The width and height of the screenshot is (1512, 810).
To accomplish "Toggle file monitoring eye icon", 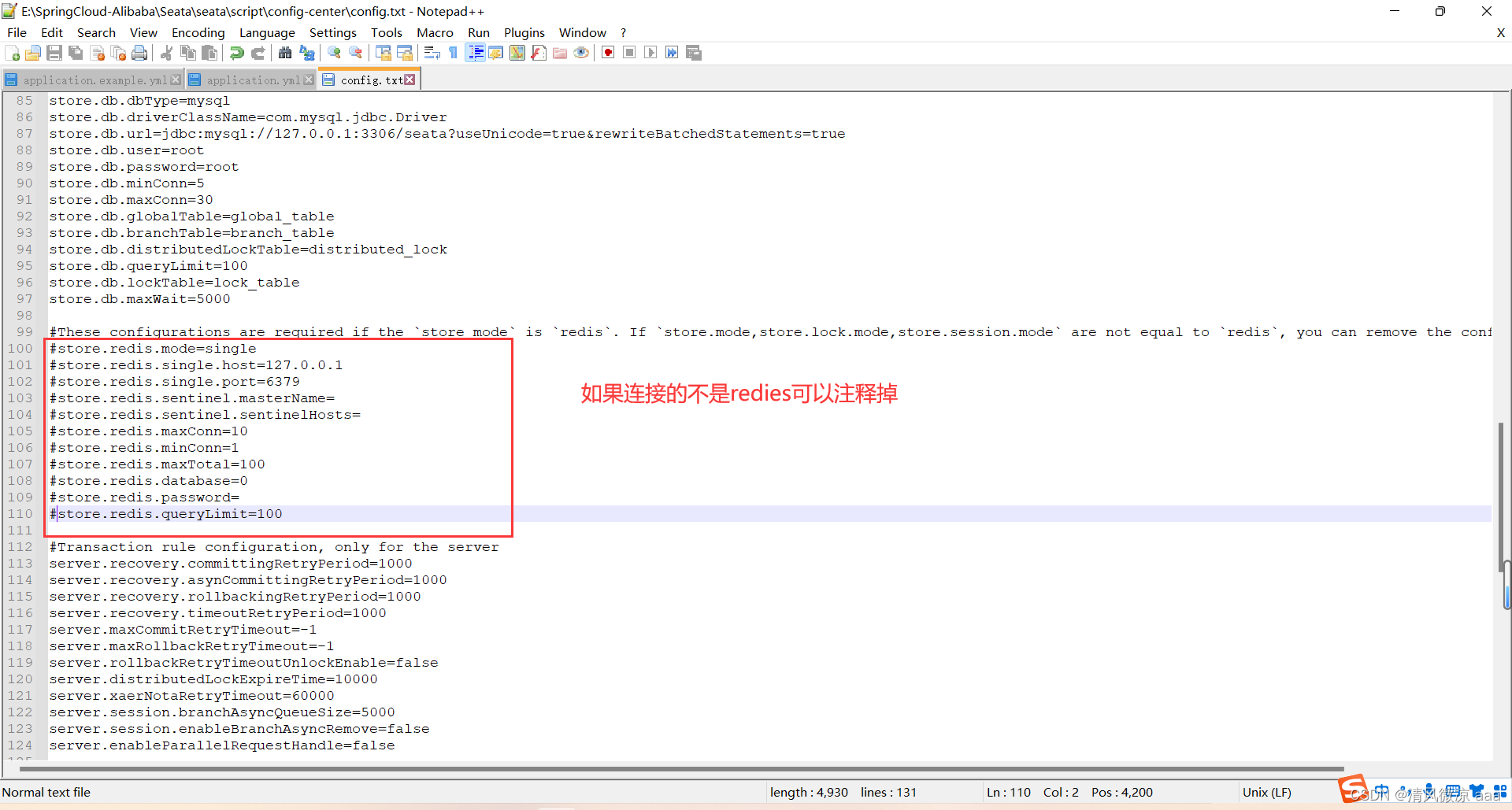I will 581,53.
